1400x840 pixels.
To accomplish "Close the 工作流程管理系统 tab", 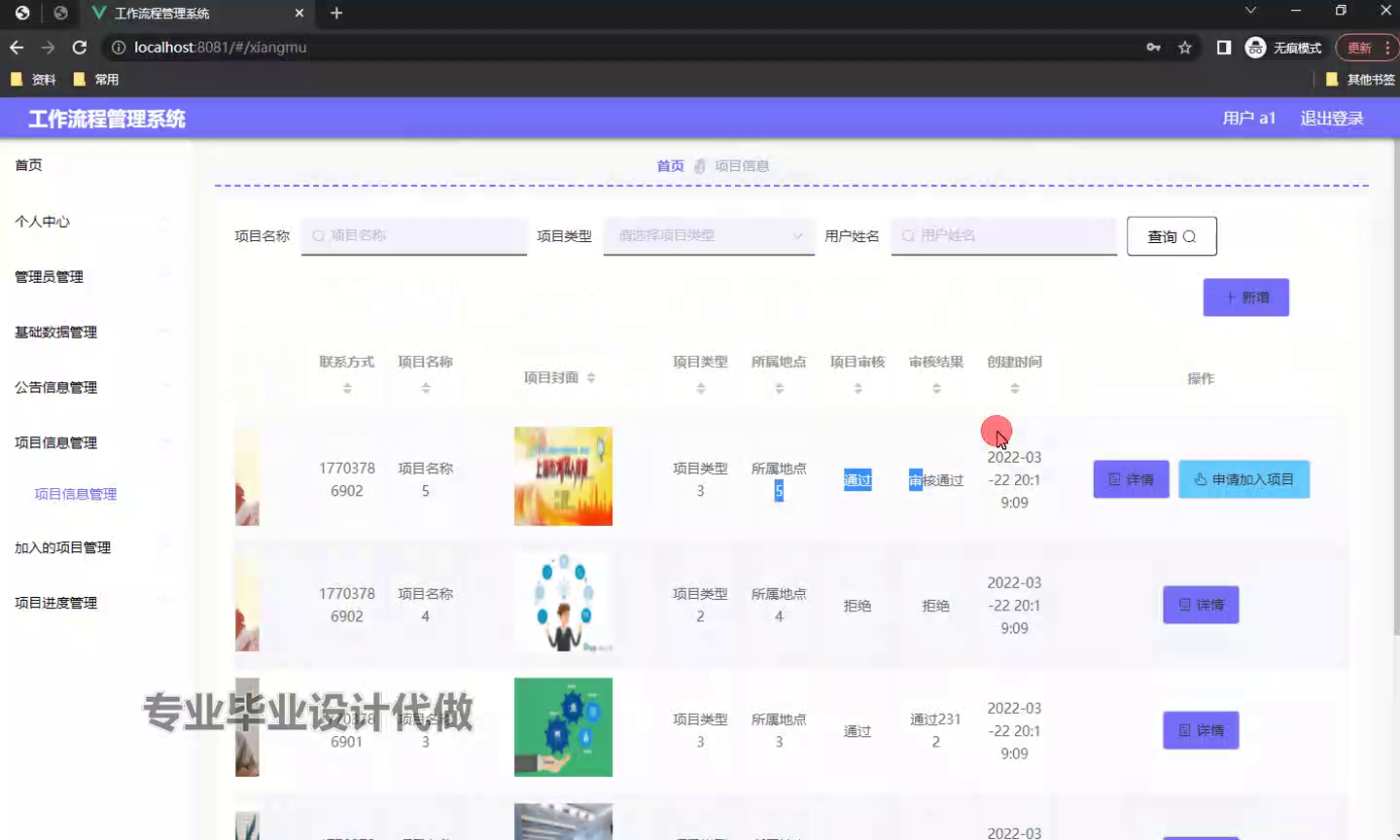I will pos(298,14).
